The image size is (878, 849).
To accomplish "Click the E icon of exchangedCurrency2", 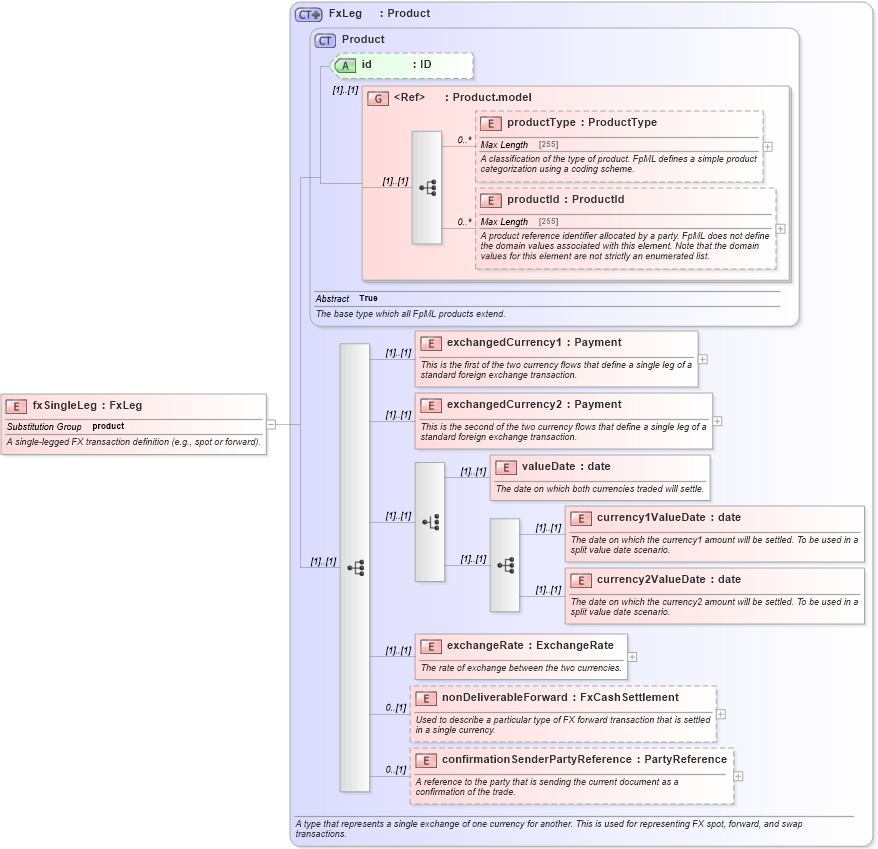I will [x=431, y=405].
